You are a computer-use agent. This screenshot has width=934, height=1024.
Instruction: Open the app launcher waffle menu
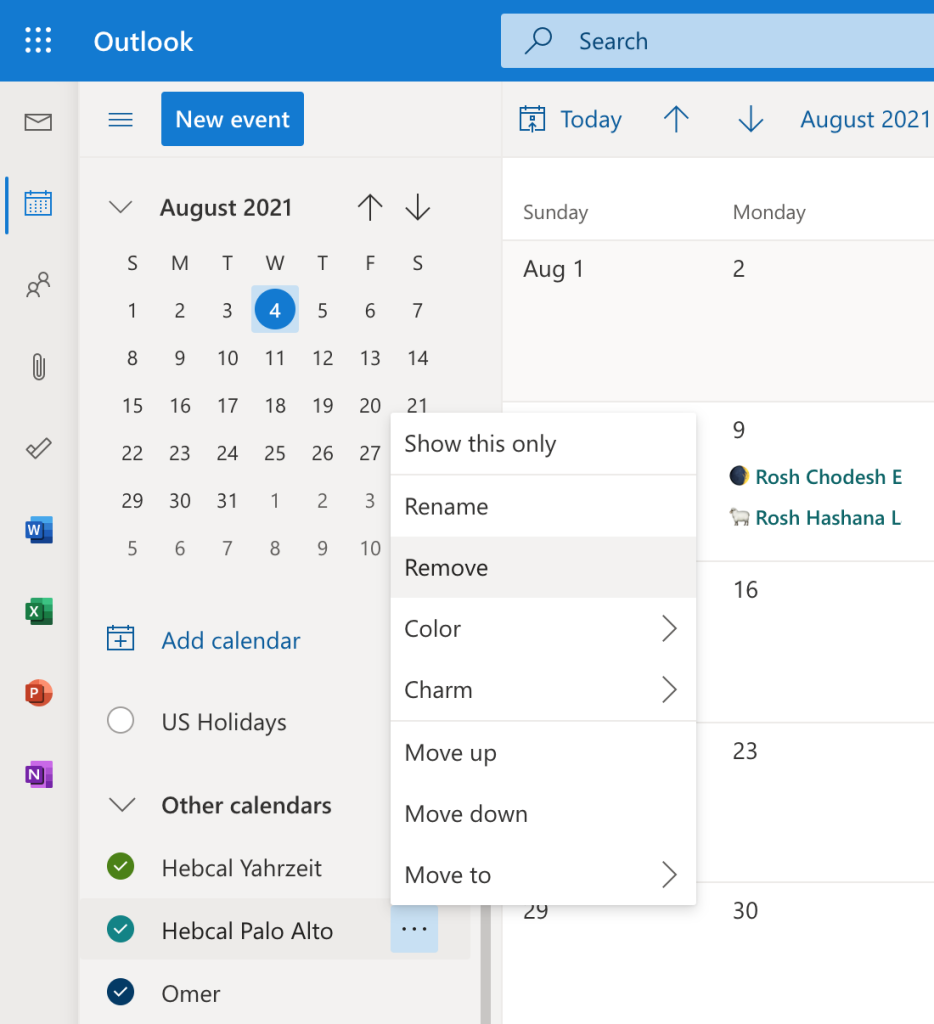tap(38, 40)
